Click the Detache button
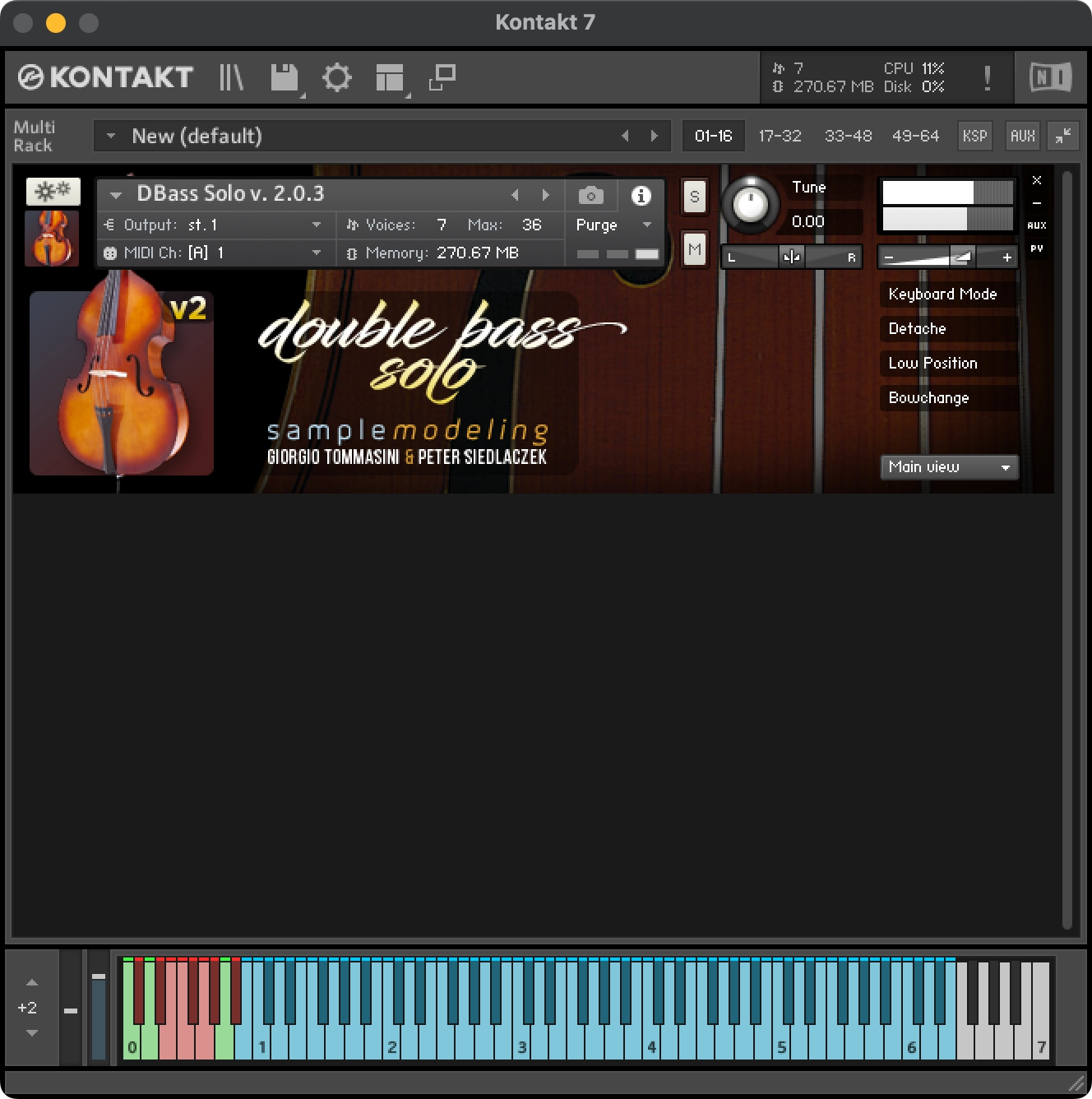Screen dimensions: 1092x1099 [x=949, y=328]
